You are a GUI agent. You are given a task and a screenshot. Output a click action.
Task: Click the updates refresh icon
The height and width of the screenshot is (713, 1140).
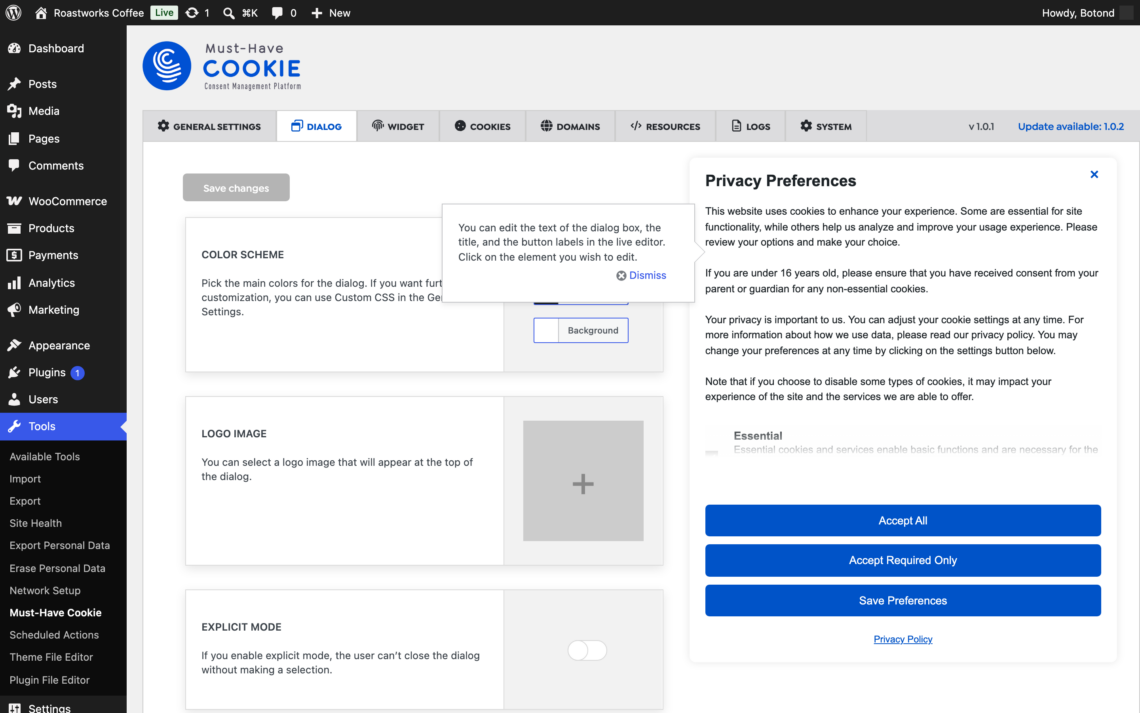(x=192, y=12)
